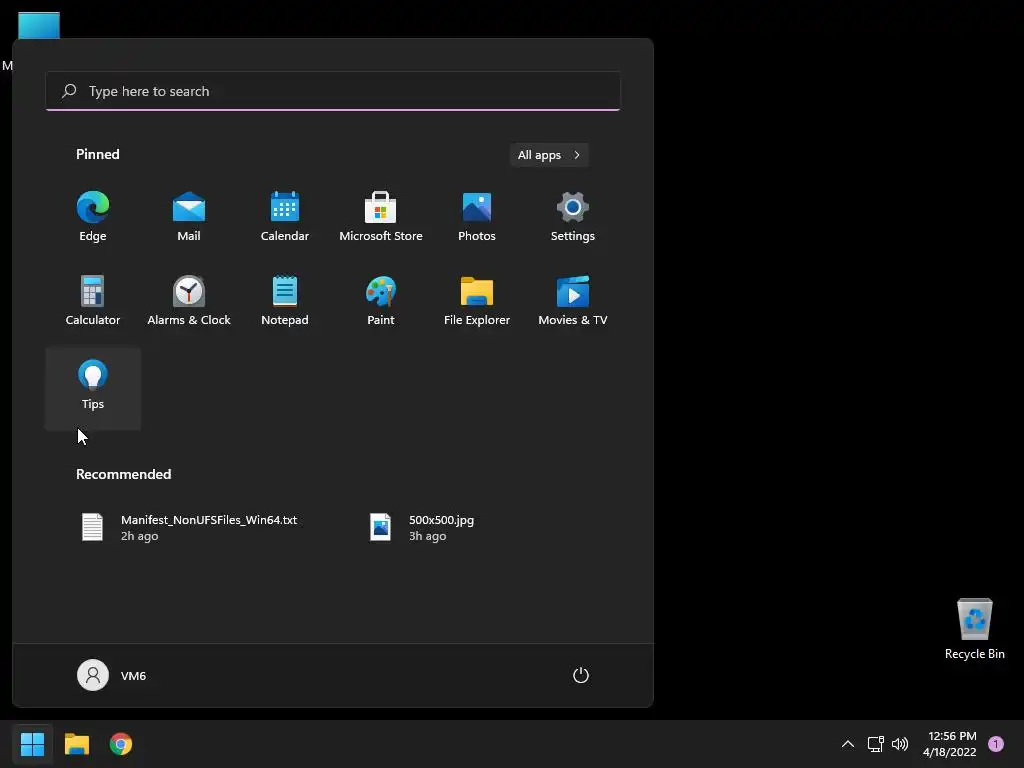Launch Notepad from the Start menu
Screen dimensions: 1024x768
(x=285, y=300)
